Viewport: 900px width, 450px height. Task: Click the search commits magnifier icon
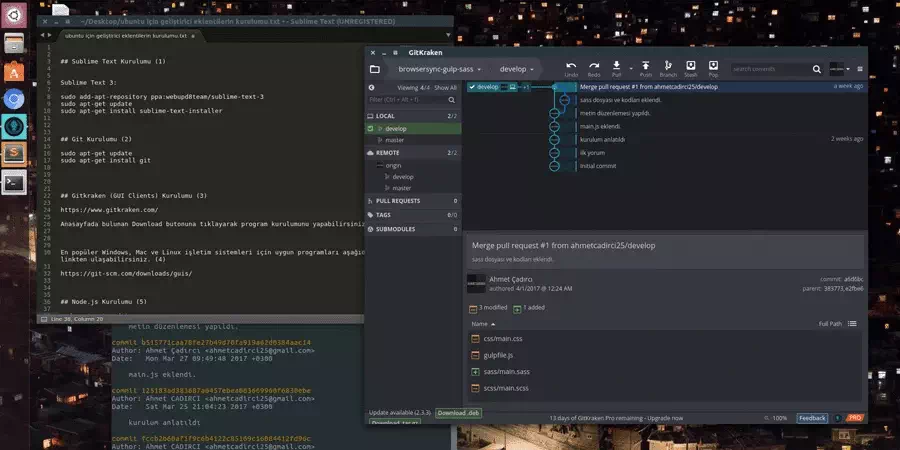[x=817, y=69]
